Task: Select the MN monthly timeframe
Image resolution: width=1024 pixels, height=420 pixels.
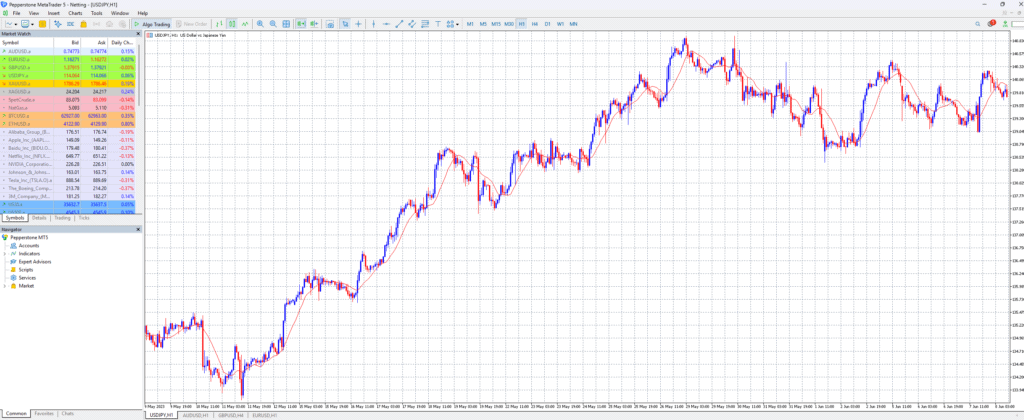Action: tap(573, 24)
